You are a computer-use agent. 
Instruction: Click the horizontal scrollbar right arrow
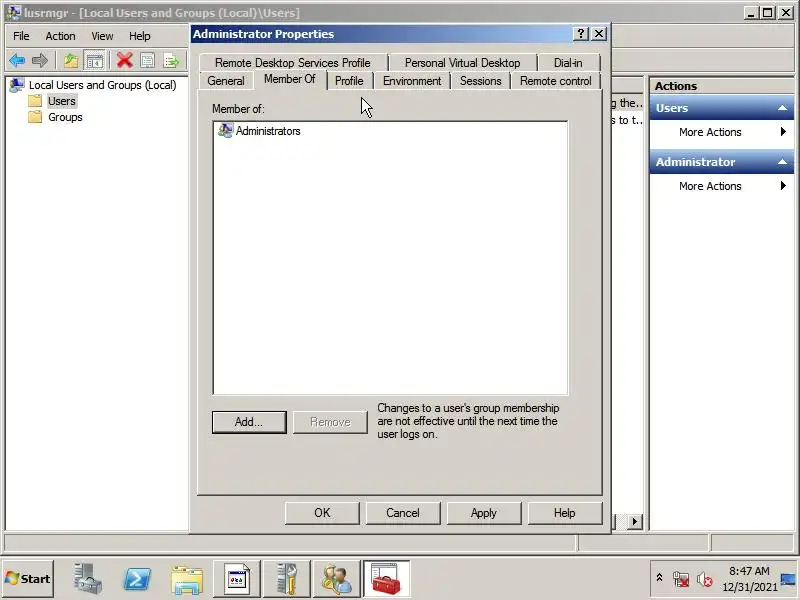tap(634, 521)
